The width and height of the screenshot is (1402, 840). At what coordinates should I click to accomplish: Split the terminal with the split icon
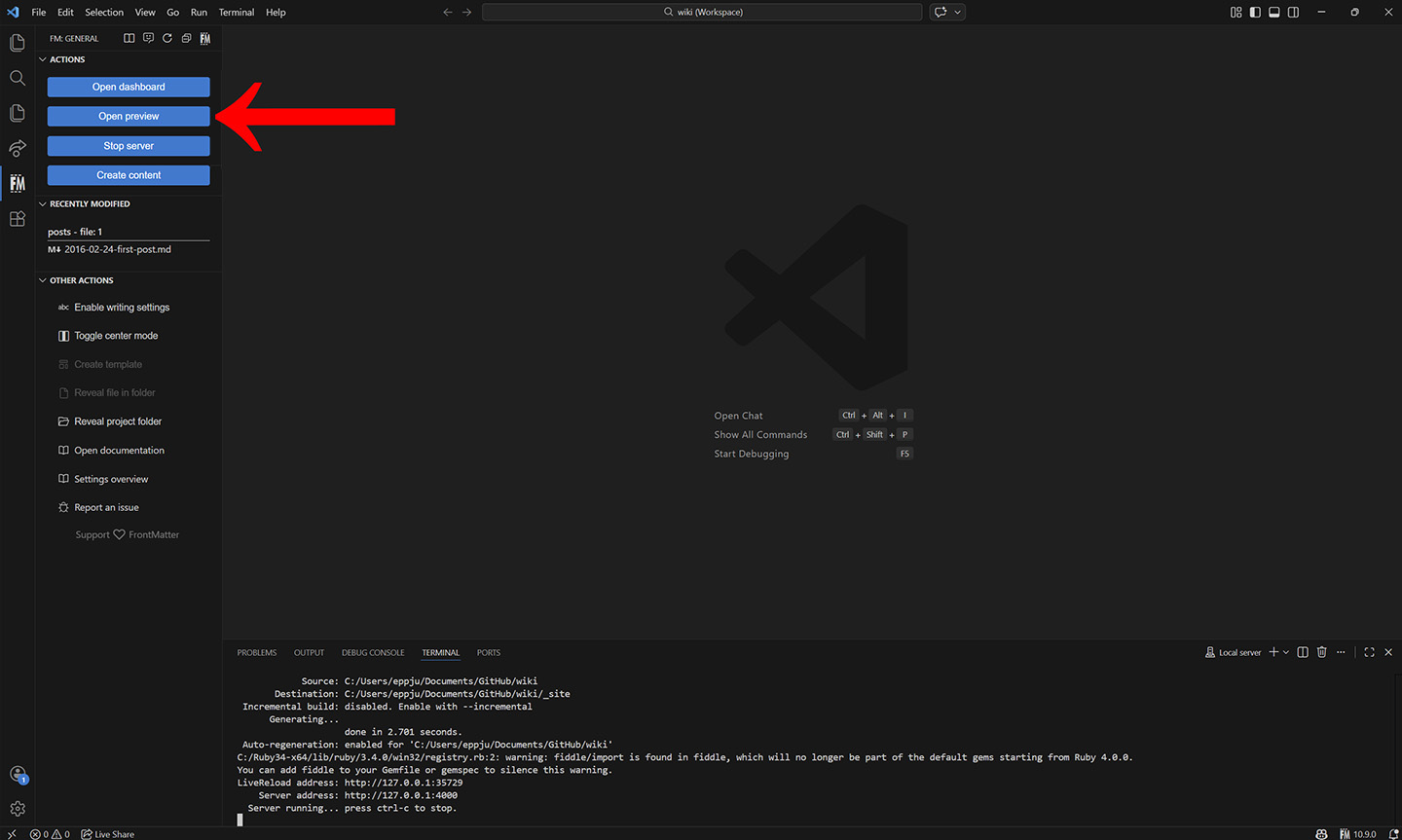click(1303, 652)
